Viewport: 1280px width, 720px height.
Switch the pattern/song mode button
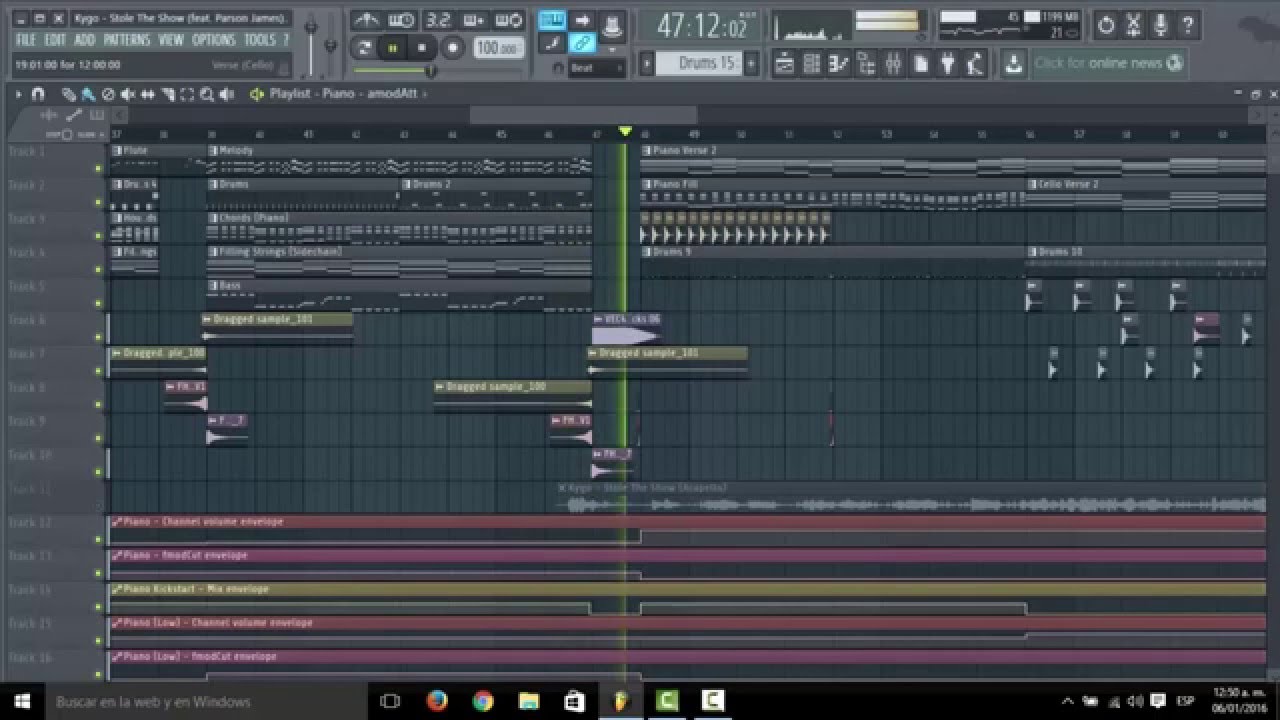(x=365, y=47)
